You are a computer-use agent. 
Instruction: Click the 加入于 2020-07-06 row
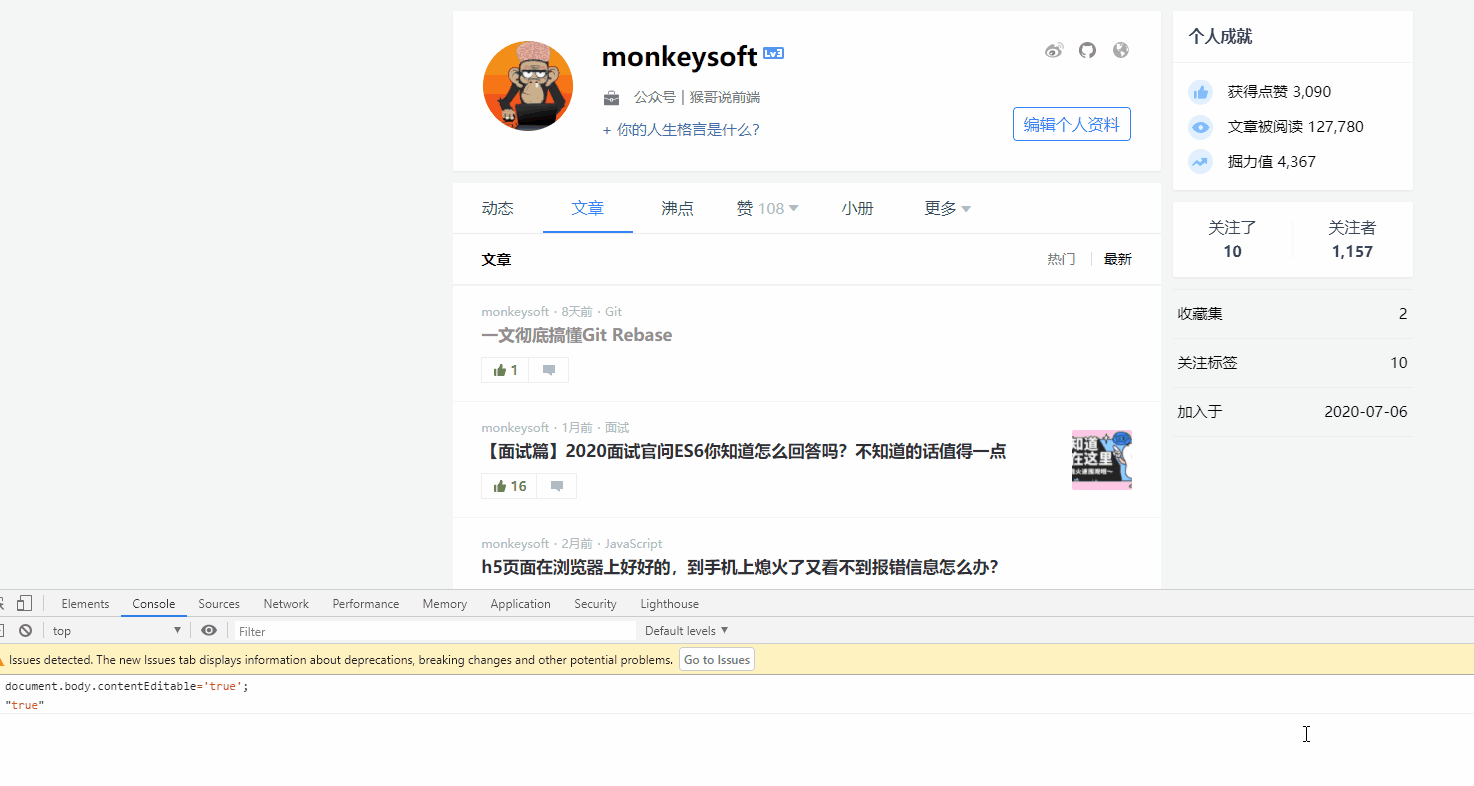pyautogui.click(x=1292, y=412)
